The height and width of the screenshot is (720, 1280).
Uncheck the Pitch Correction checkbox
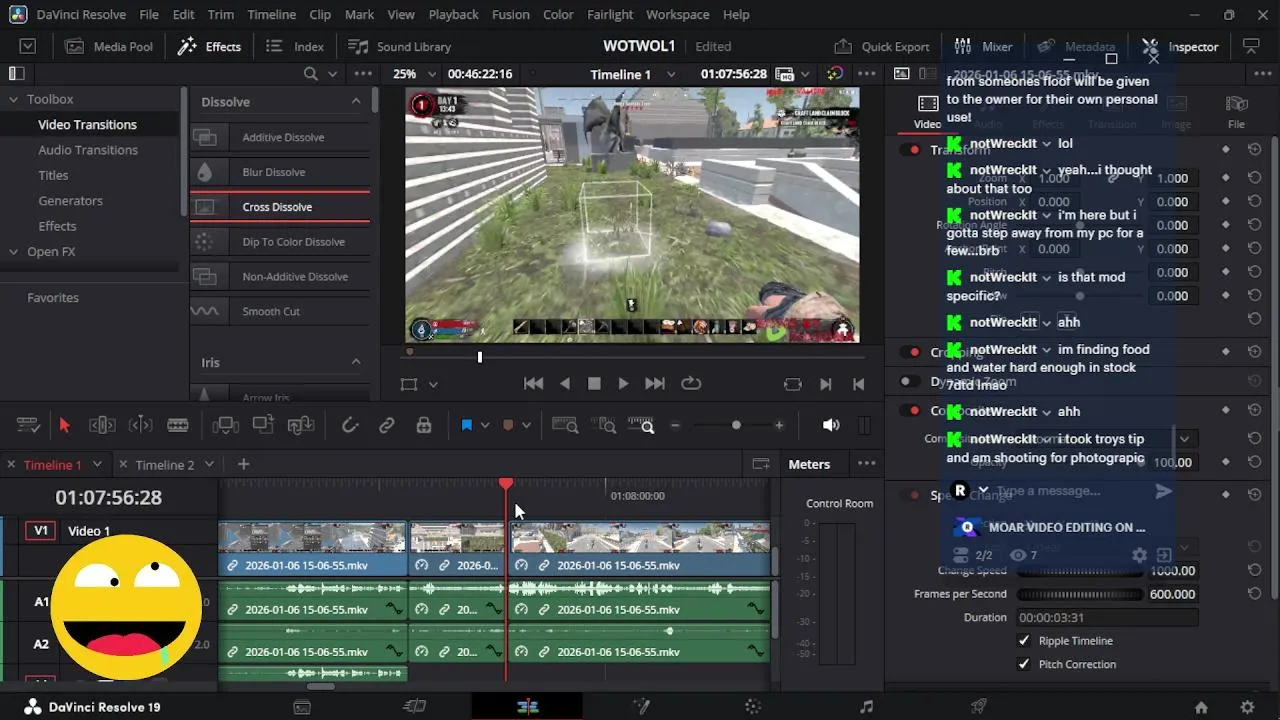pos(1024,664)
